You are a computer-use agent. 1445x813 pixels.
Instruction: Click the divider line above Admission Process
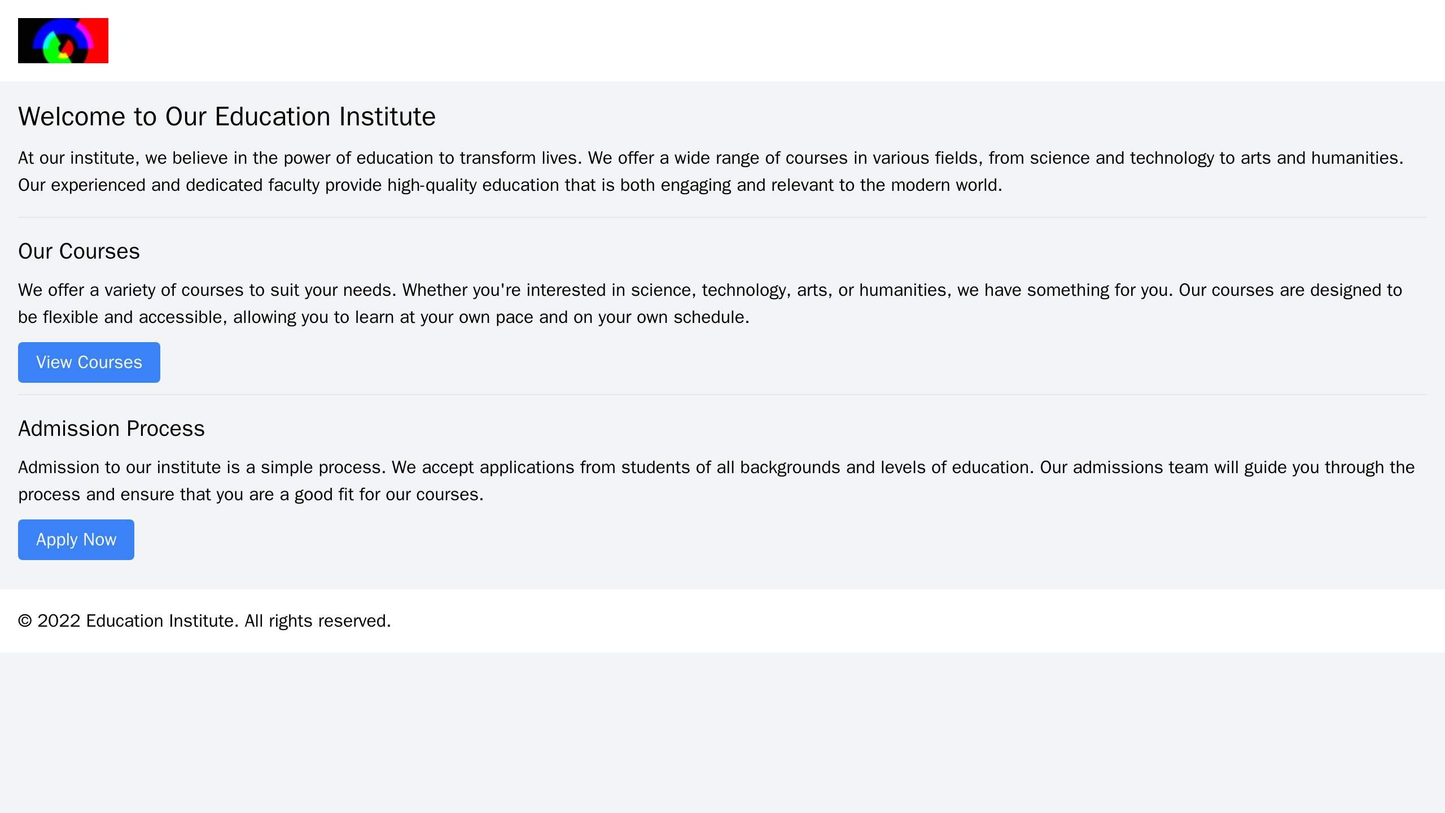tap(722, 395)
